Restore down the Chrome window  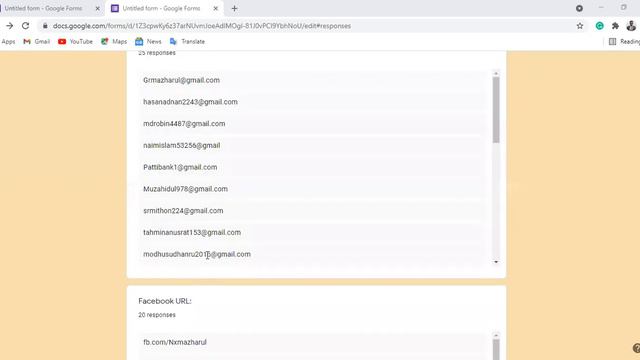coord(624,8)
